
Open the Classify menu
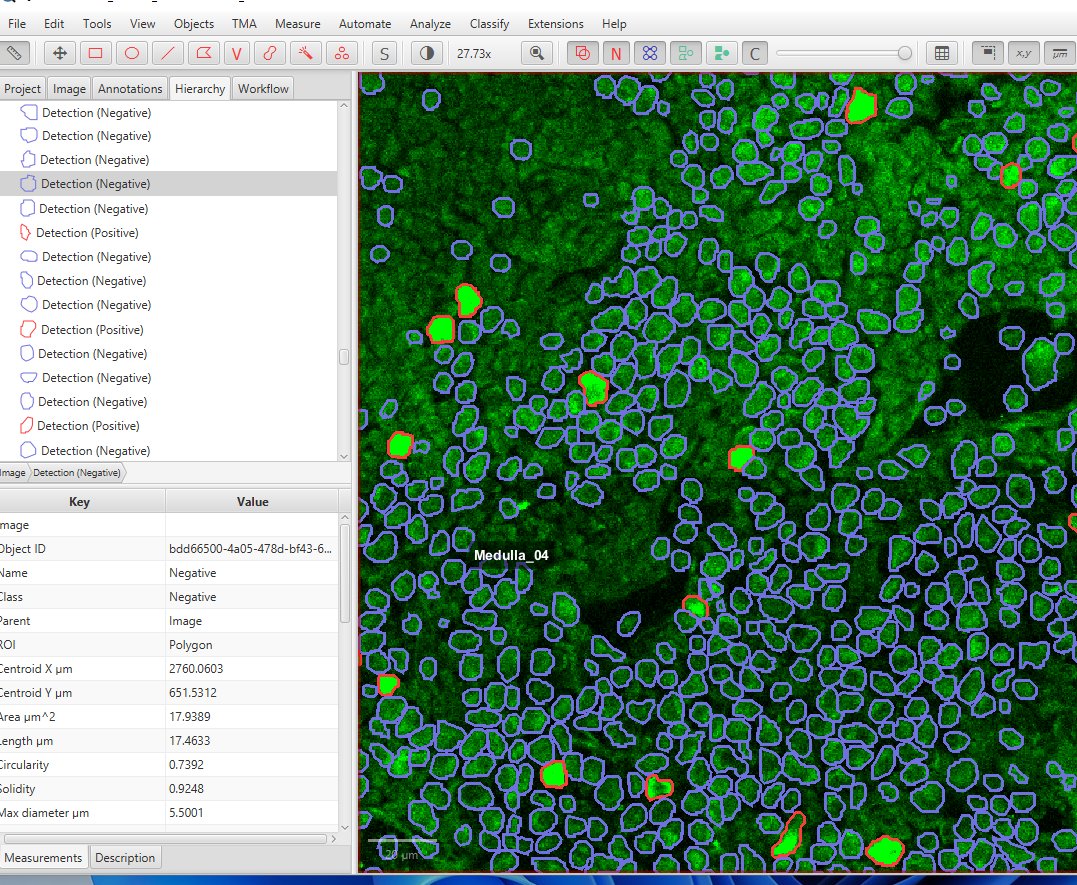(489, 23)
